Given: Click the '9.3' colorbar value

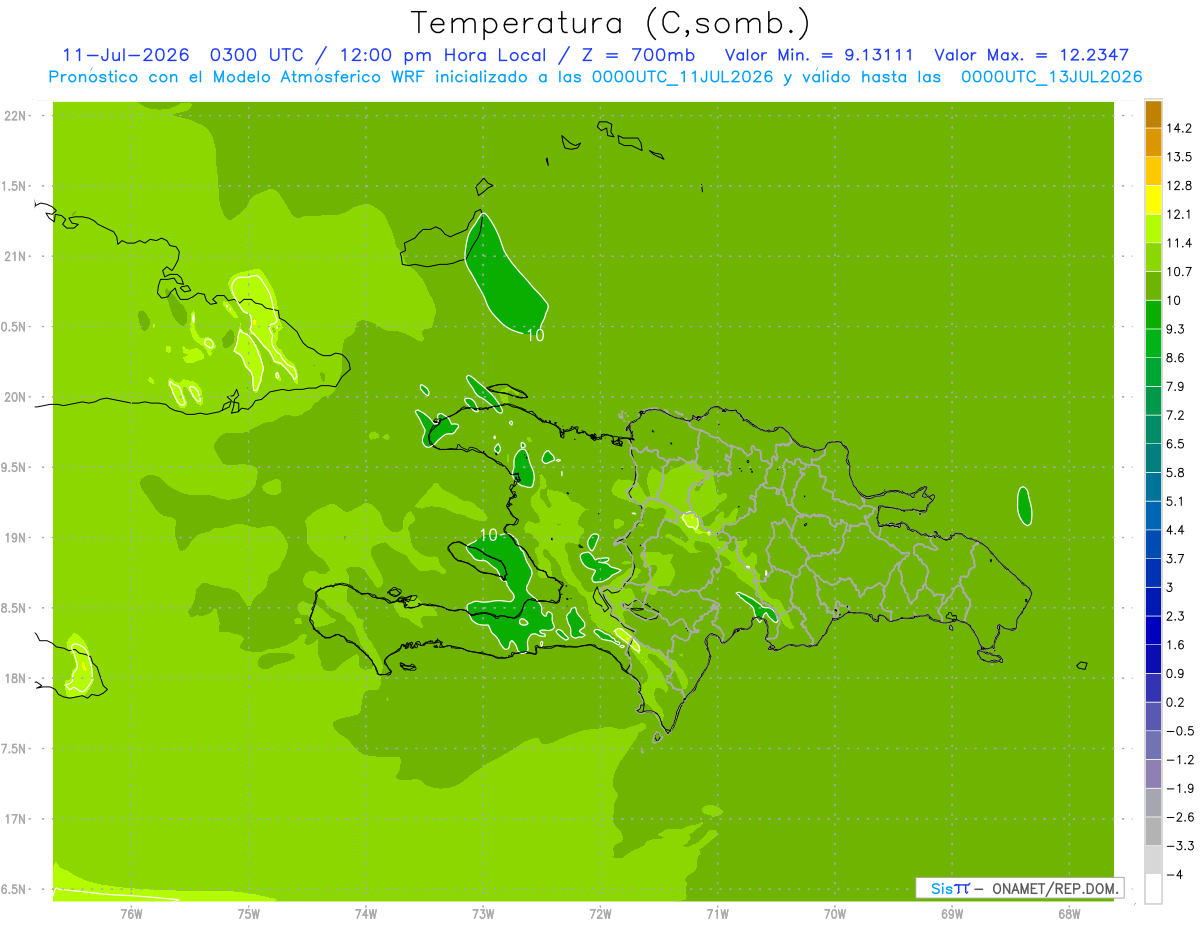Looking at the screenshot, I should tap(1176, 329).
